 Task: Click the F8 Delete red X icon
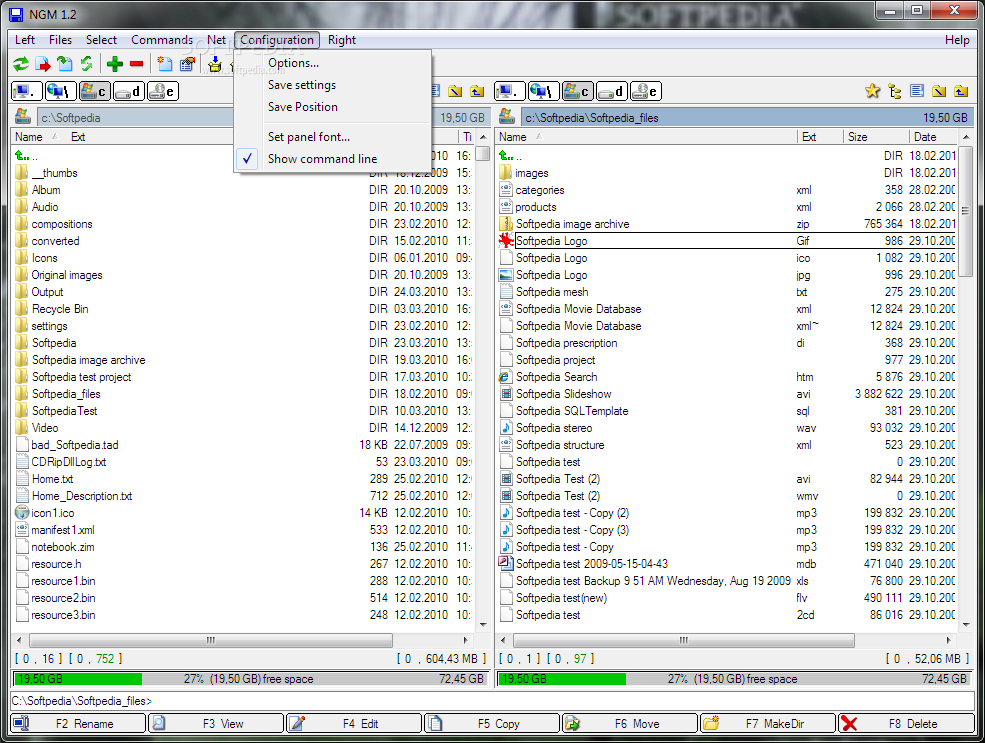coord(849,723)
